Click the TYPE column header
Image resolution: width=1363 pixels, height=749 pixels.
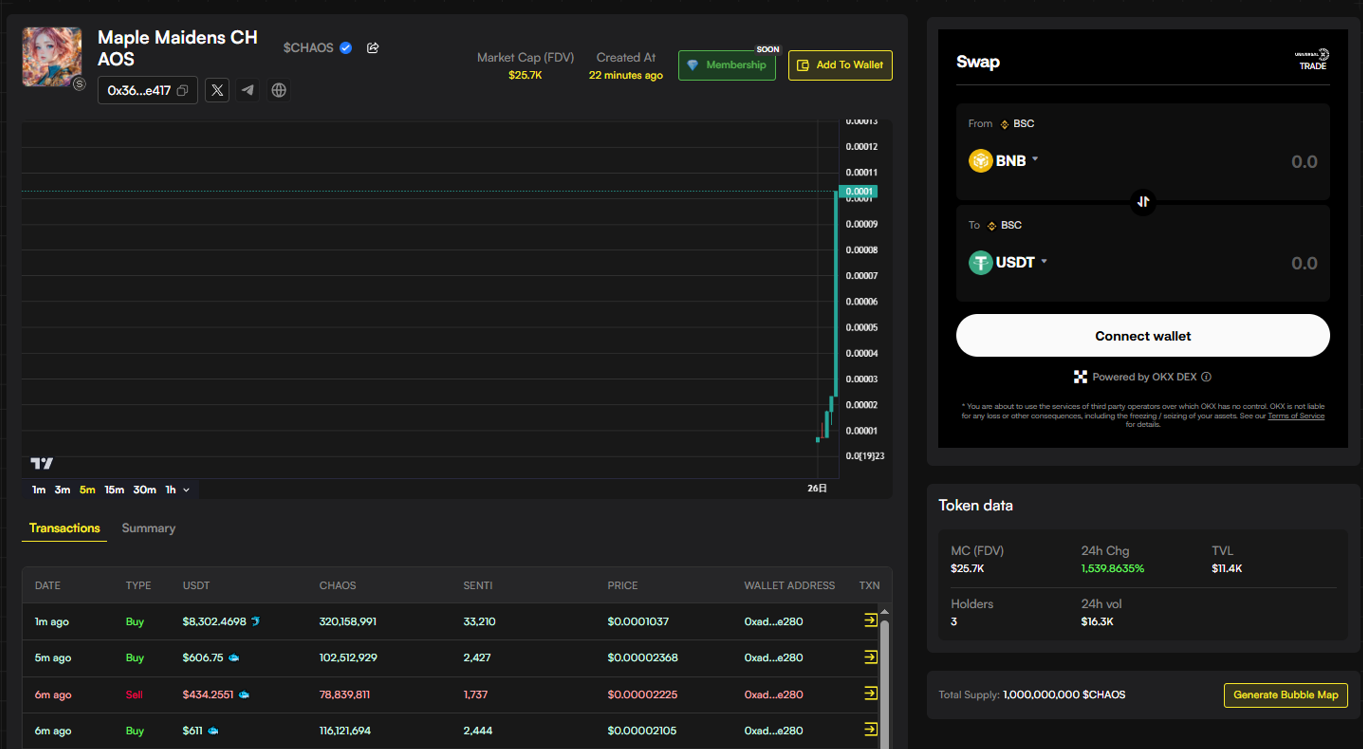pos(138,585)
